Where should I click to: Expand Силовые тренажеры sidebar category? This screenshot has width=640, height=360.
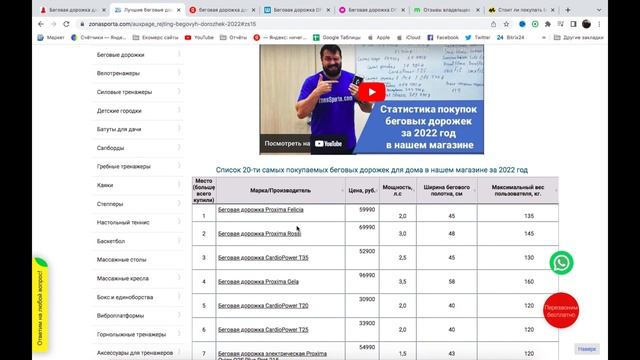[179, 91]
